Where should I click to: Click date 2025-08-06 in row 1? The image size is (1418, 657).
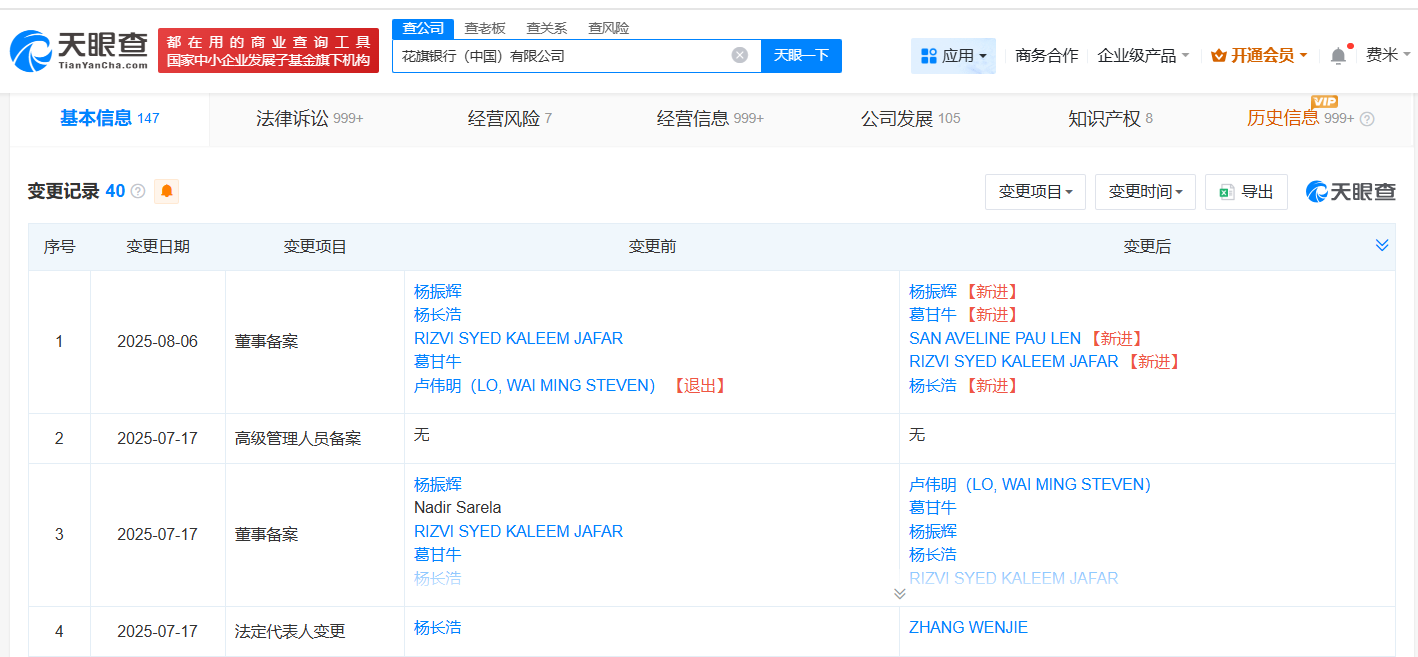click(157, 342)
